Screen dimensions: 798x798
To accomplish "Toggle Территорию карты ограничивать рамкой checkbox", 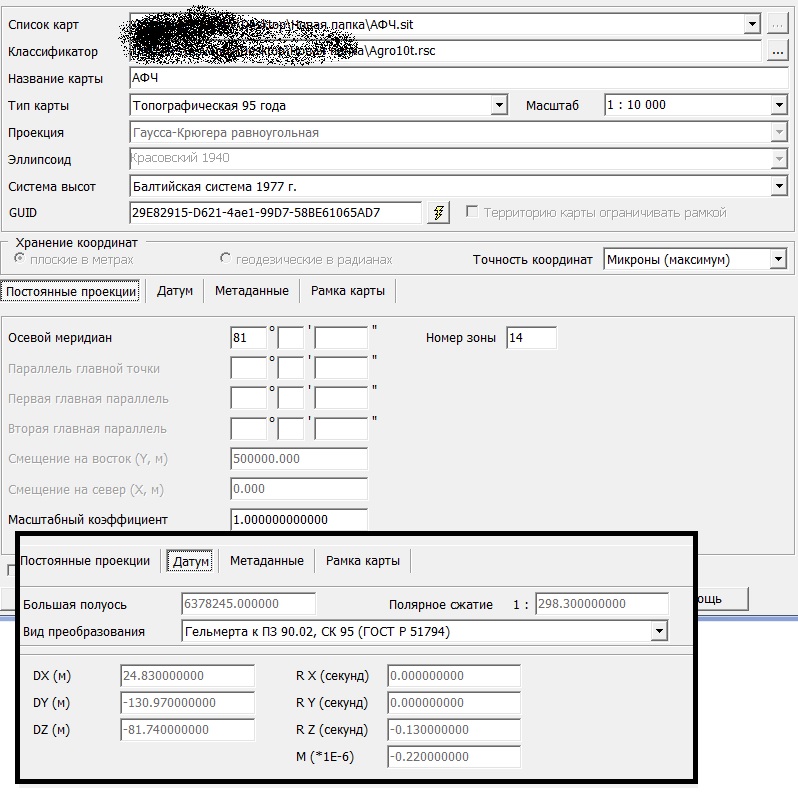I will 472,211.
